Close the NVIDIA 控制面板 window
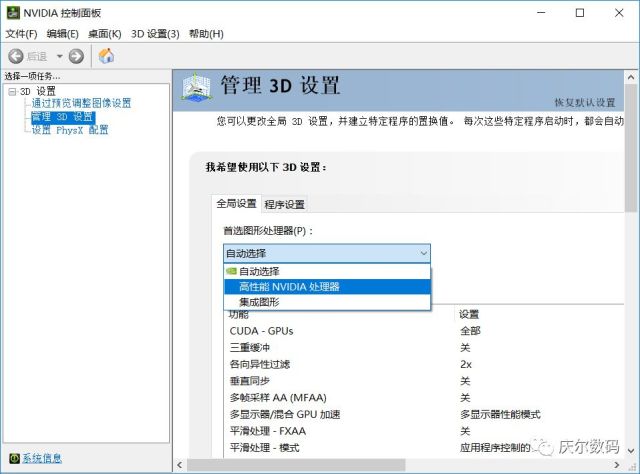Image resolution: width=640 pixels, height=474 pixels. coord(619,13)
